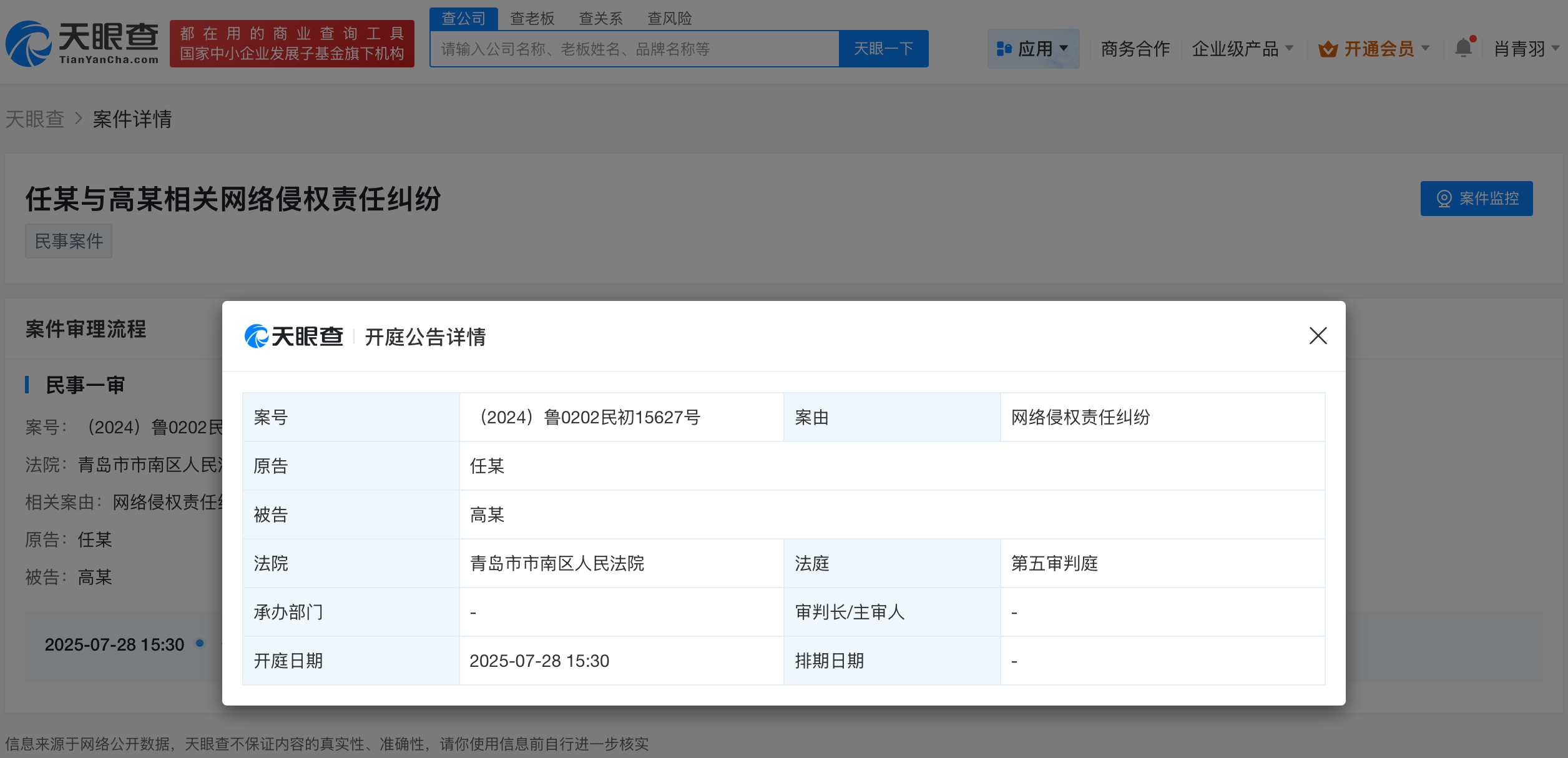The image size is (1568, 758).
Task: Click the 案件监控 camera icon
Action: (1444, 199)
